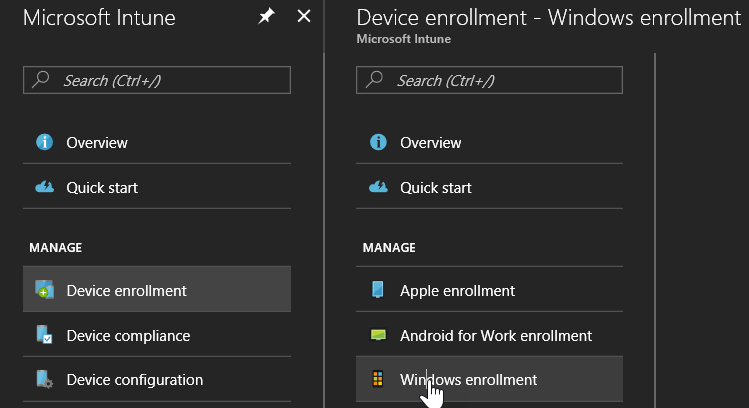This screenshot has width=749, height=408.
Task: Click the Device configuration gear icon
Action: click(44, 380)
